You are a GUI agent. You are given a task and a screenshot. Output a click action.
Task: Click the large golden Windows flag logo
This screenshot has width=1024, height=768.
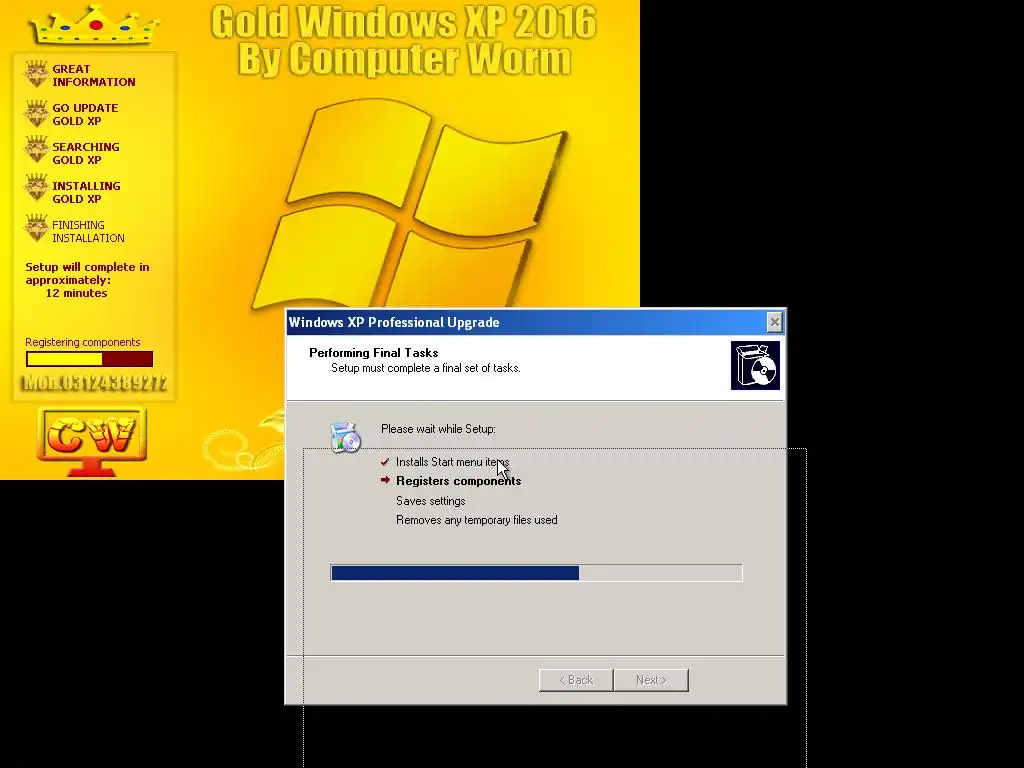[x=409, y=204]
